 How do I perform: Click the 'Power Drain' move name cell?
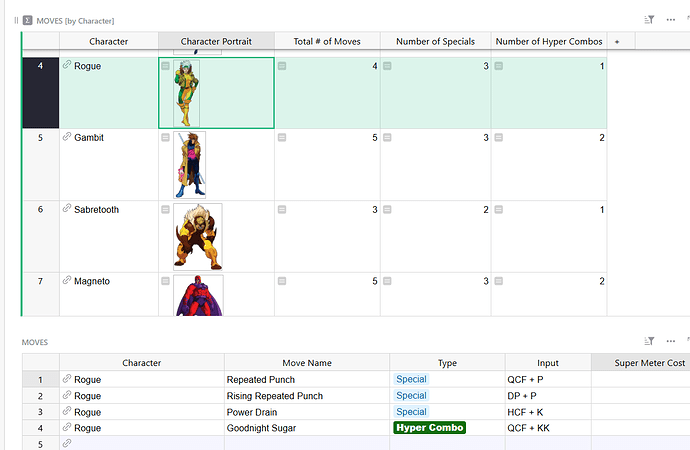coord(307,412)
